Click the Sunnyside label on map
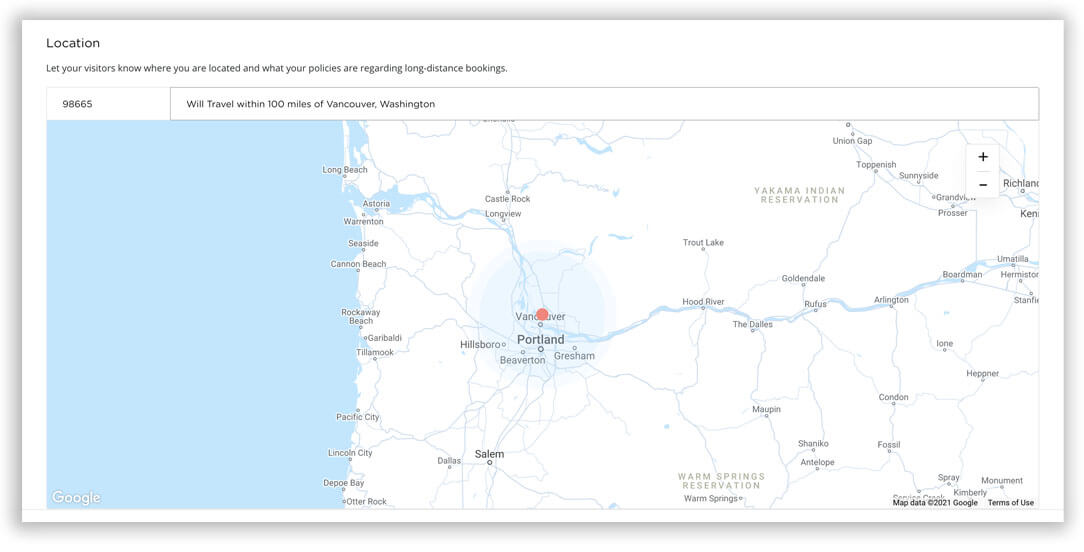 (918, 176)
